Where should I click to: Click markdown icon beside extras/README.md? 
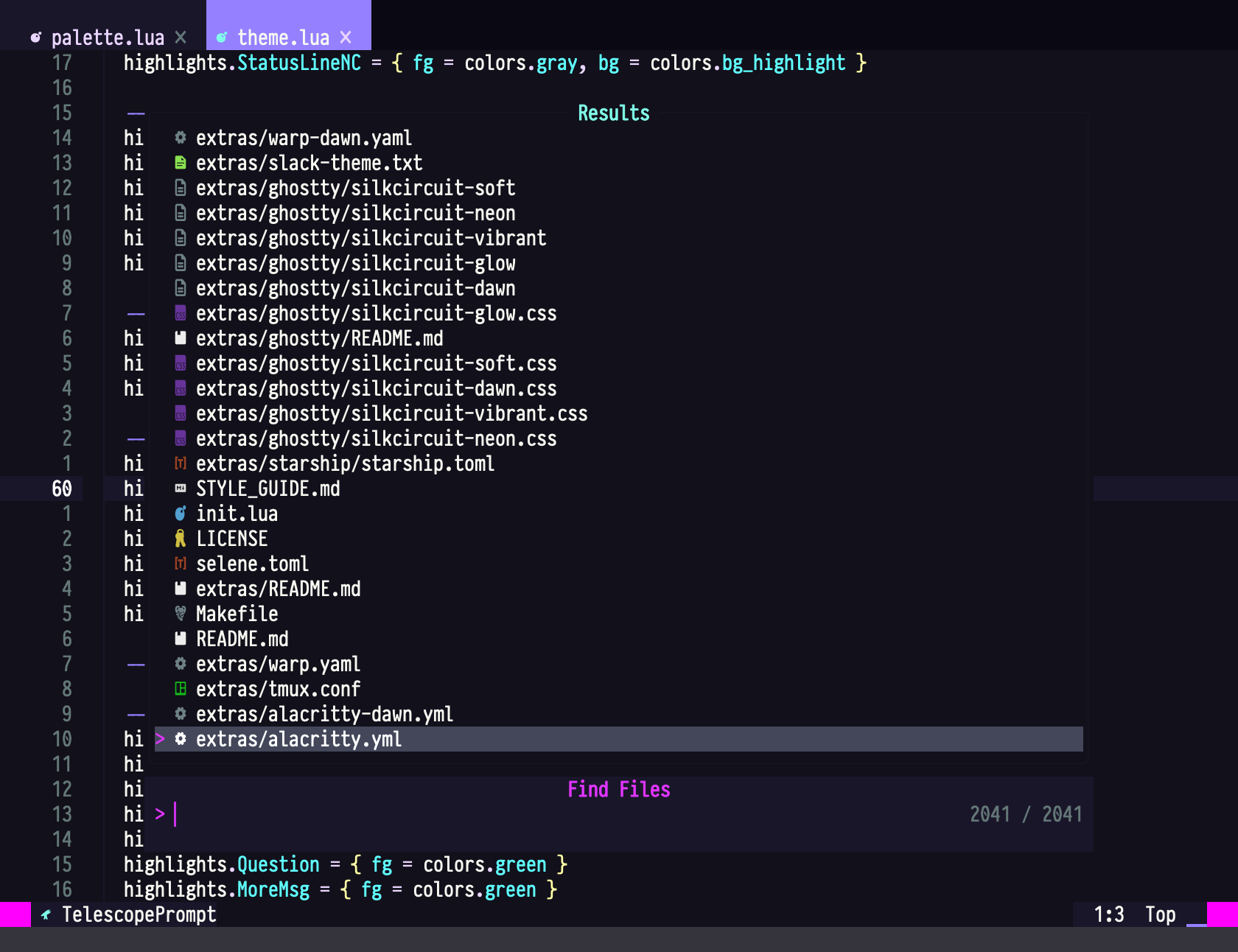point(181,589)
